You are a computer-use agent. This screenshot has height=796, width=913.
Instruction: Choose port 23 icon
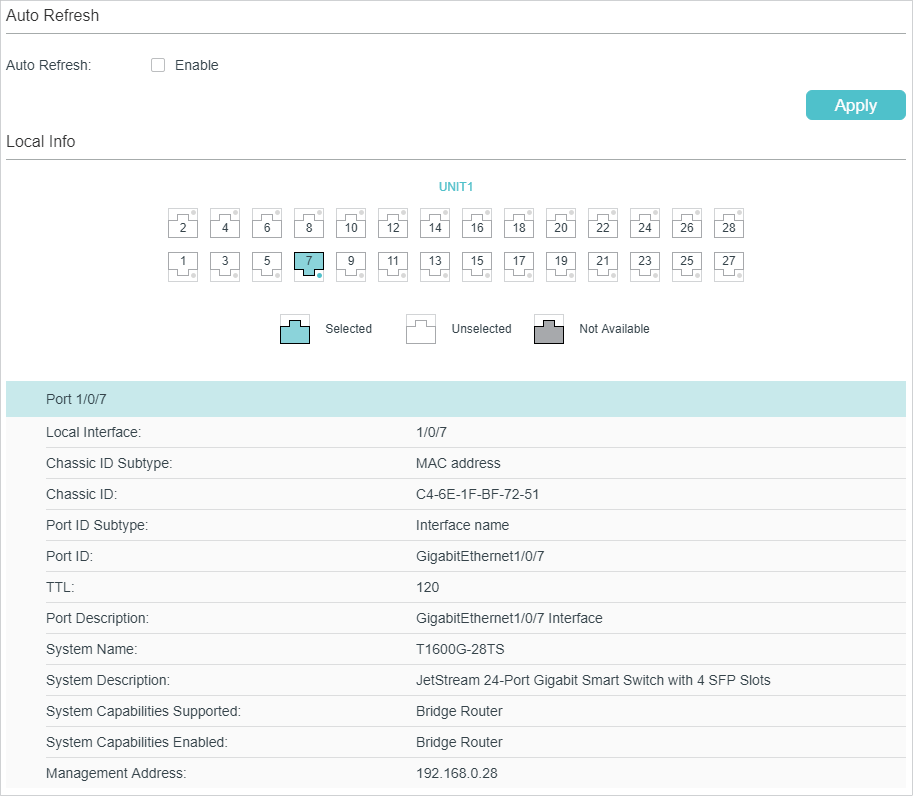tap(645, 265)
